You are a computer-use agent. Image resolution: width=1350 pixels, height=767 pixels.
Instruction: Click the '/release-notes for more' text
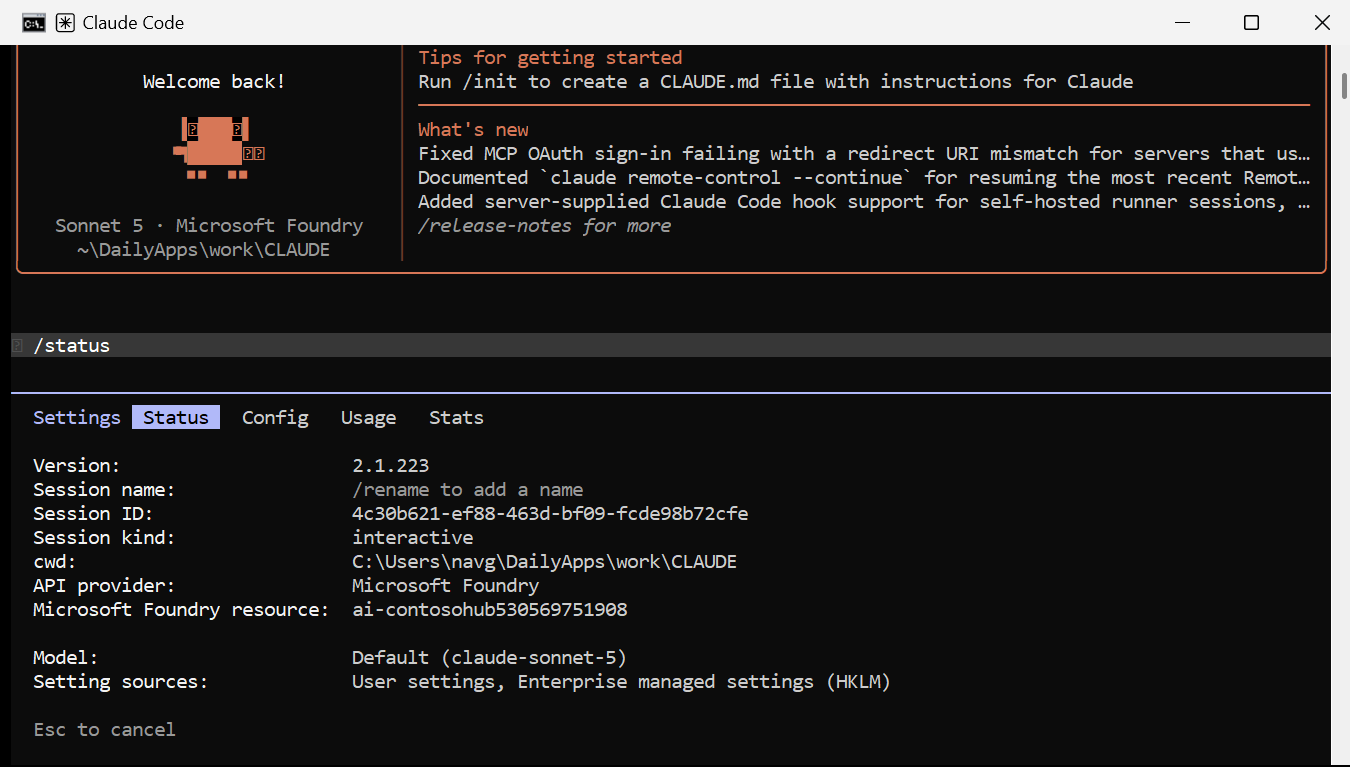click(x=544, y=226)
